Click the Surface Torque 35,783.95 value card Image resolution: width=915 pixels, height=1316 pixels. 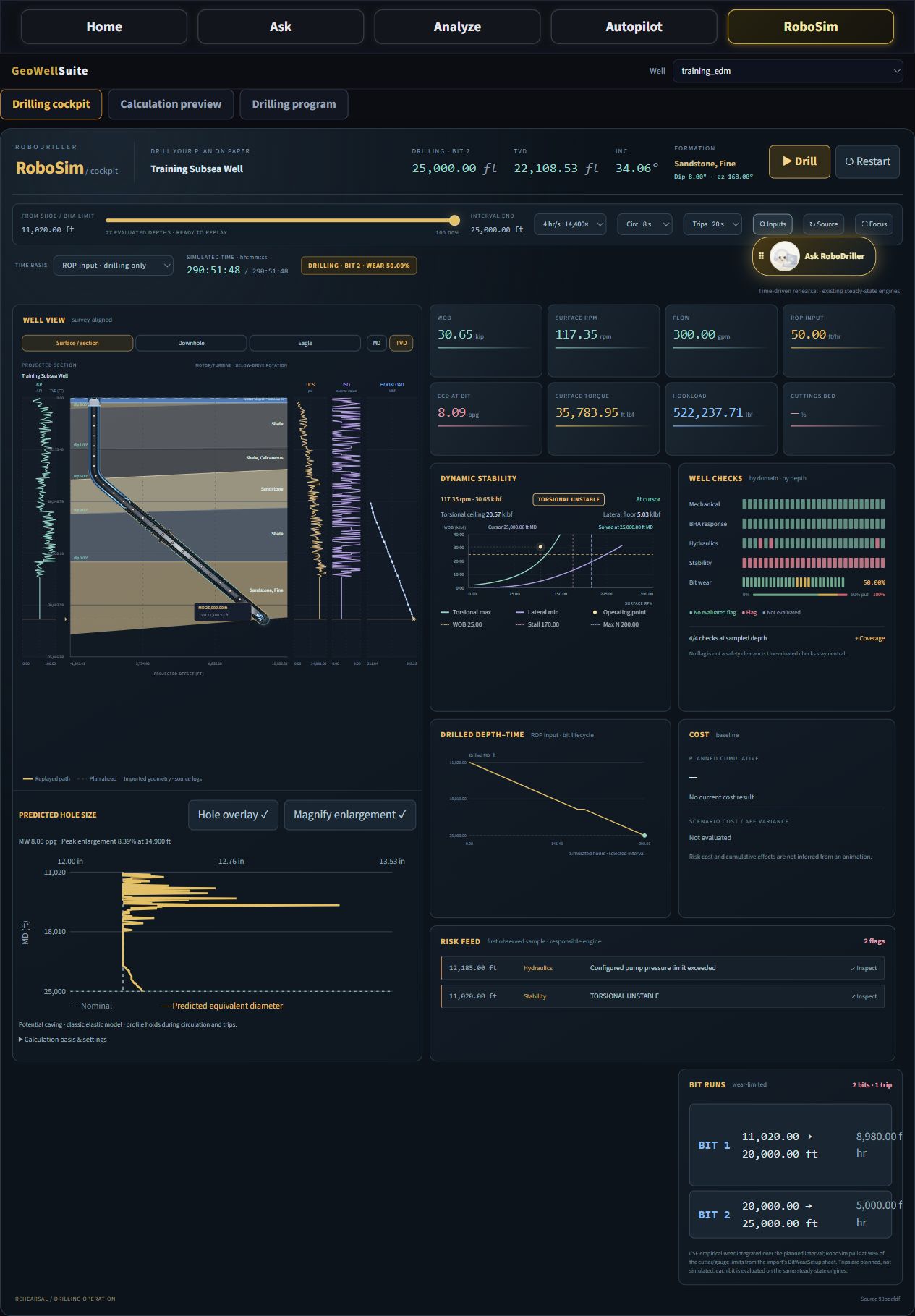click(604, 419)
